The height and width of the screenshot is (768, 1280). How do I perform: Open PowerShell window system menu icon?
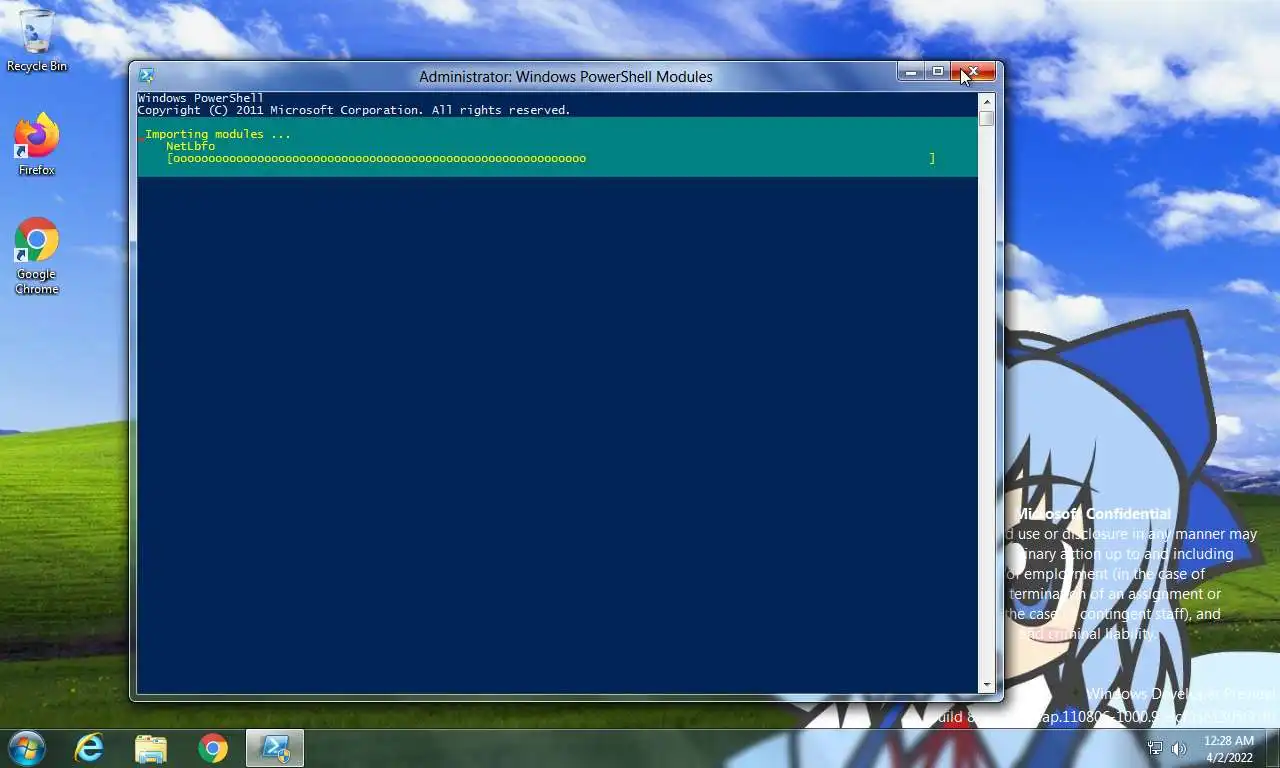pyautogui.click(x=147, y=76)
